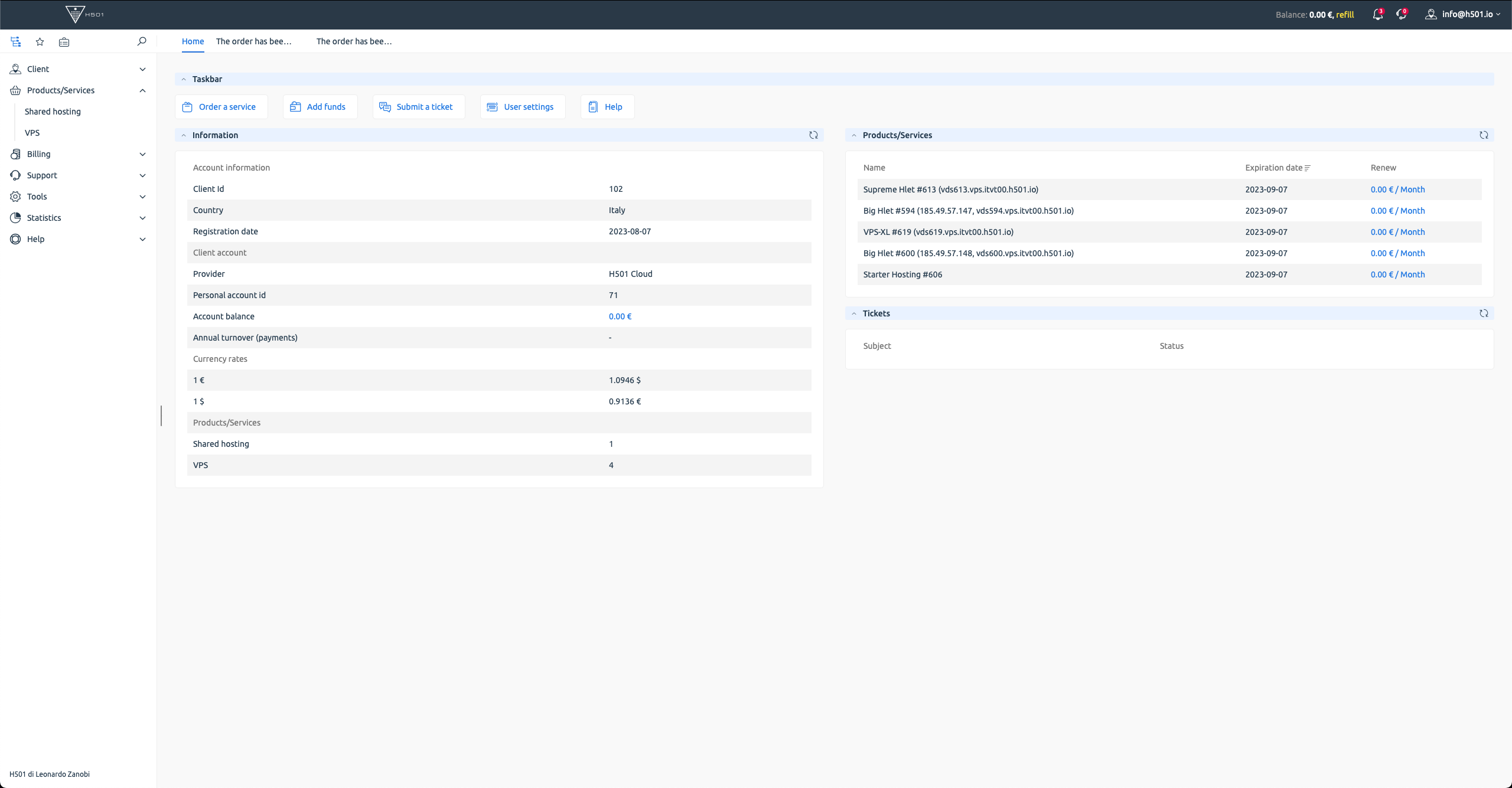
Task: Click the notifications bell icon
Action: coord(1377,15)
